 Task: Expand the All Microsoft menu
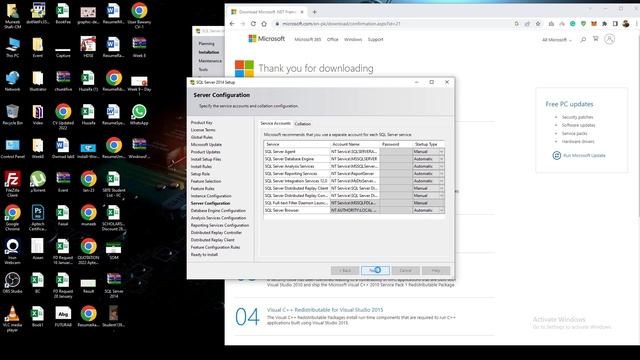tap(557, 40)
